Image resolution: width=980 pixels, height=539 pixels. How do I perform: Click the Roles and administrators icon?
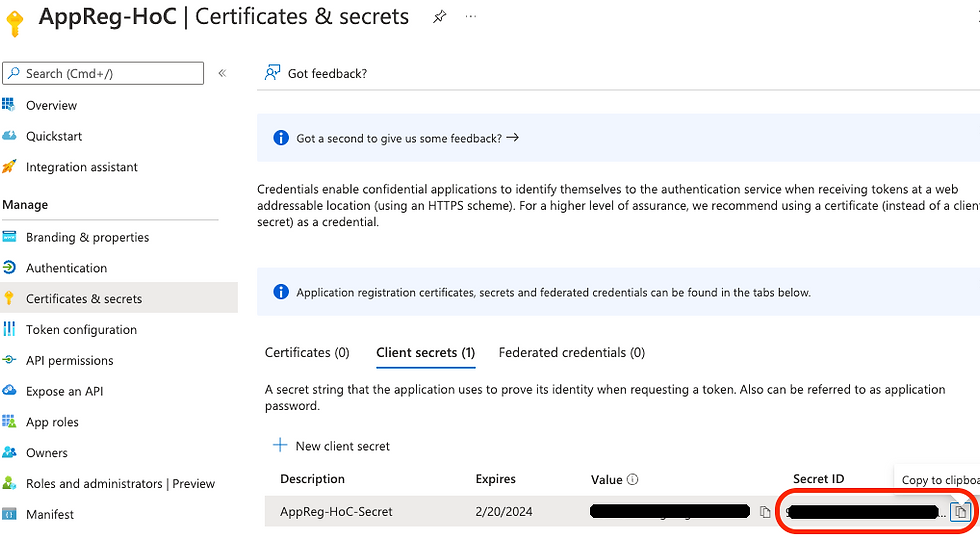tap(9, 483)
